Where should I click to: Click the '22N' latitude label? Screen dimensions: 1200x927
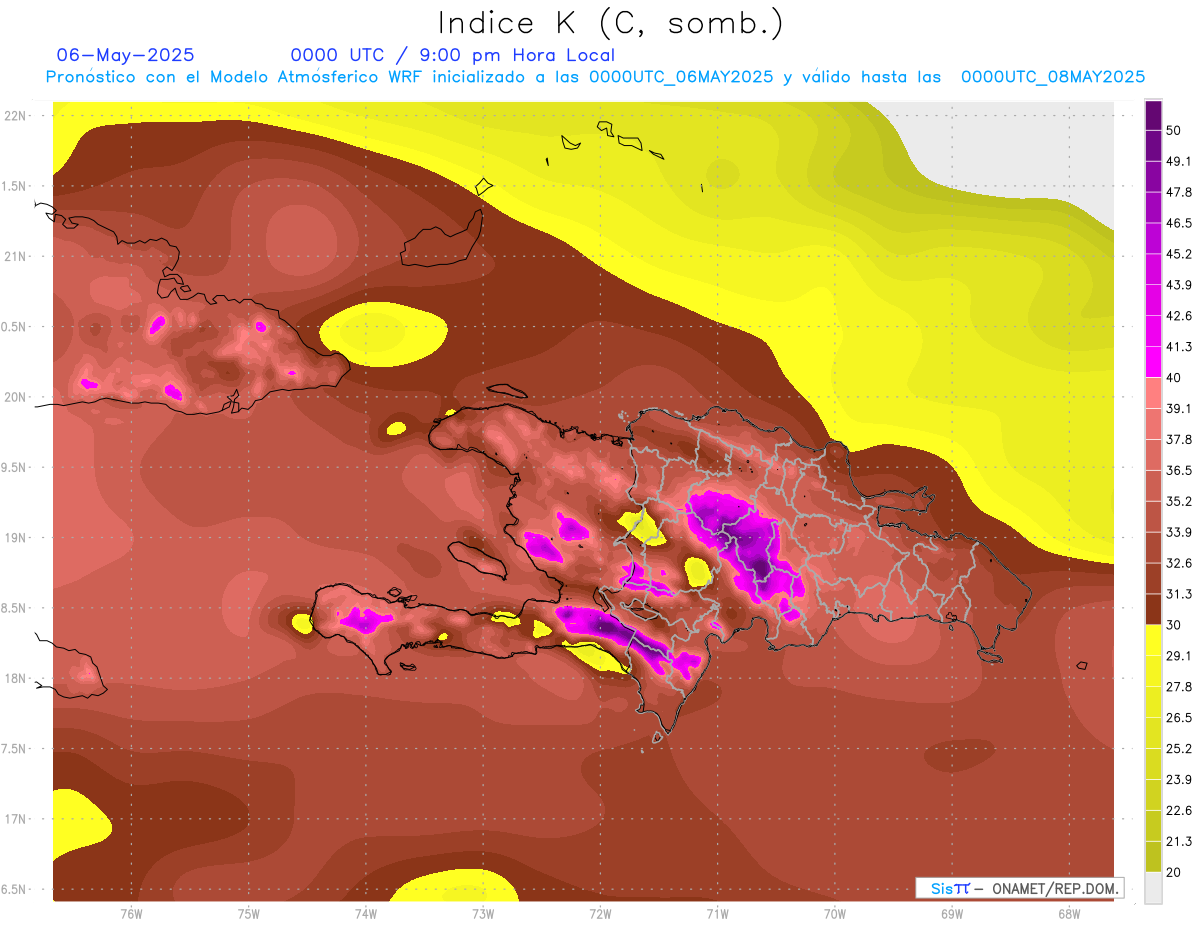(x=15, y=116)
